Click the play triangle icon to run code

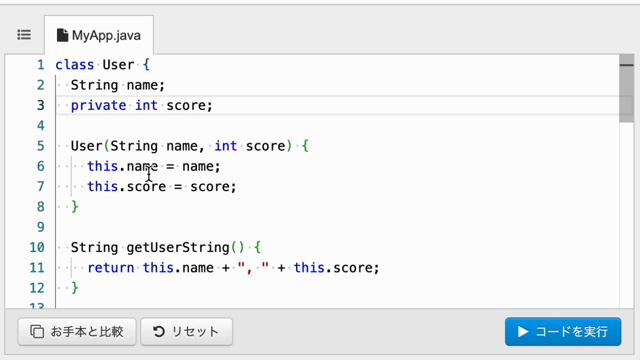523,331
